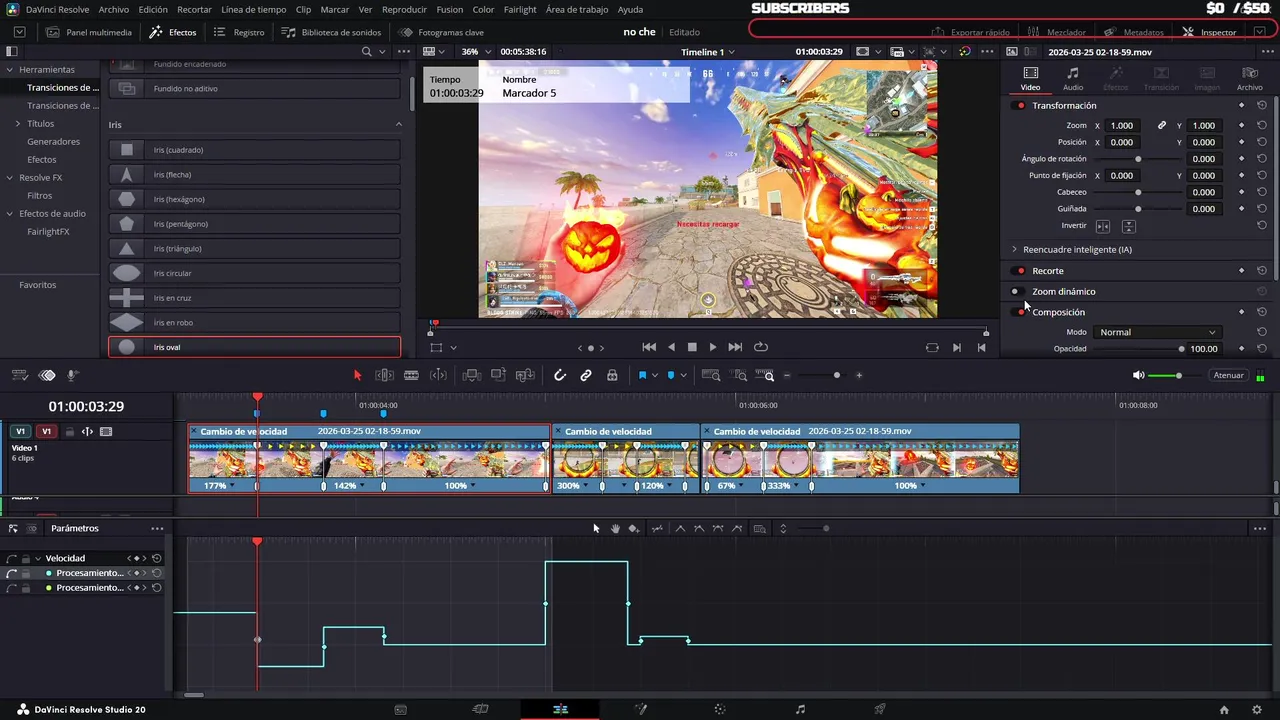The height and width of the screenshot is (720, 1280).
Task: Select the blade edit tool
Action: [411, 375]
